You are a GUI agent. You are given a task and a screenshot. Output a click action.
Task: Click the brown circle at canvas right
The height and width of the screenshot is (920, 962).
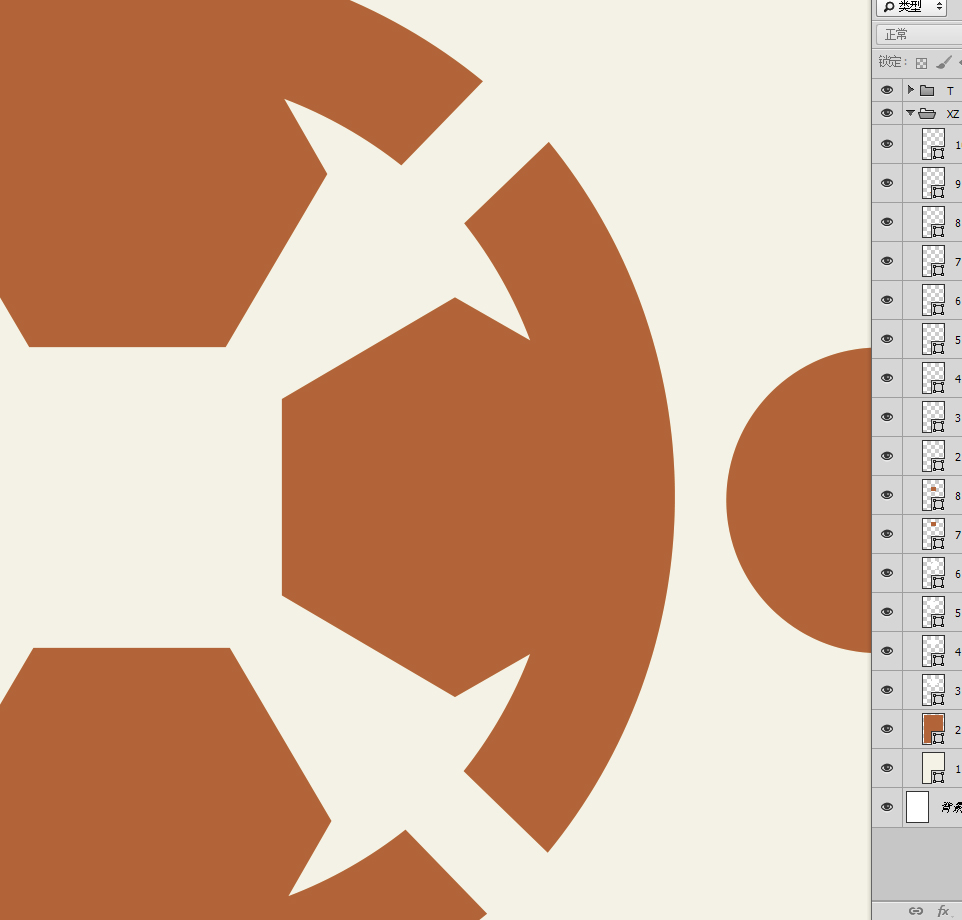[799, 500]
